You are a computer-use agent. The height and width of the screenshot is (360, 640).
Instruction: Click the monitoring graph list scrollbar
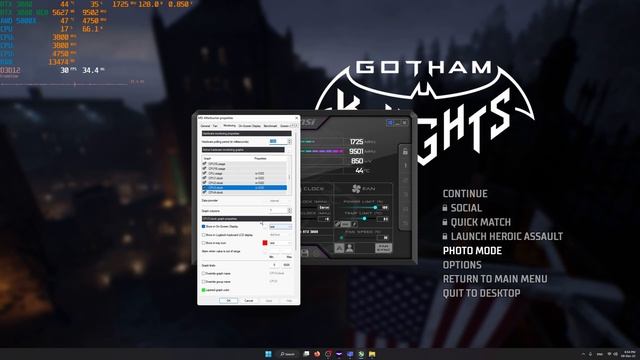pyautogui.click(x=289, y=176)
